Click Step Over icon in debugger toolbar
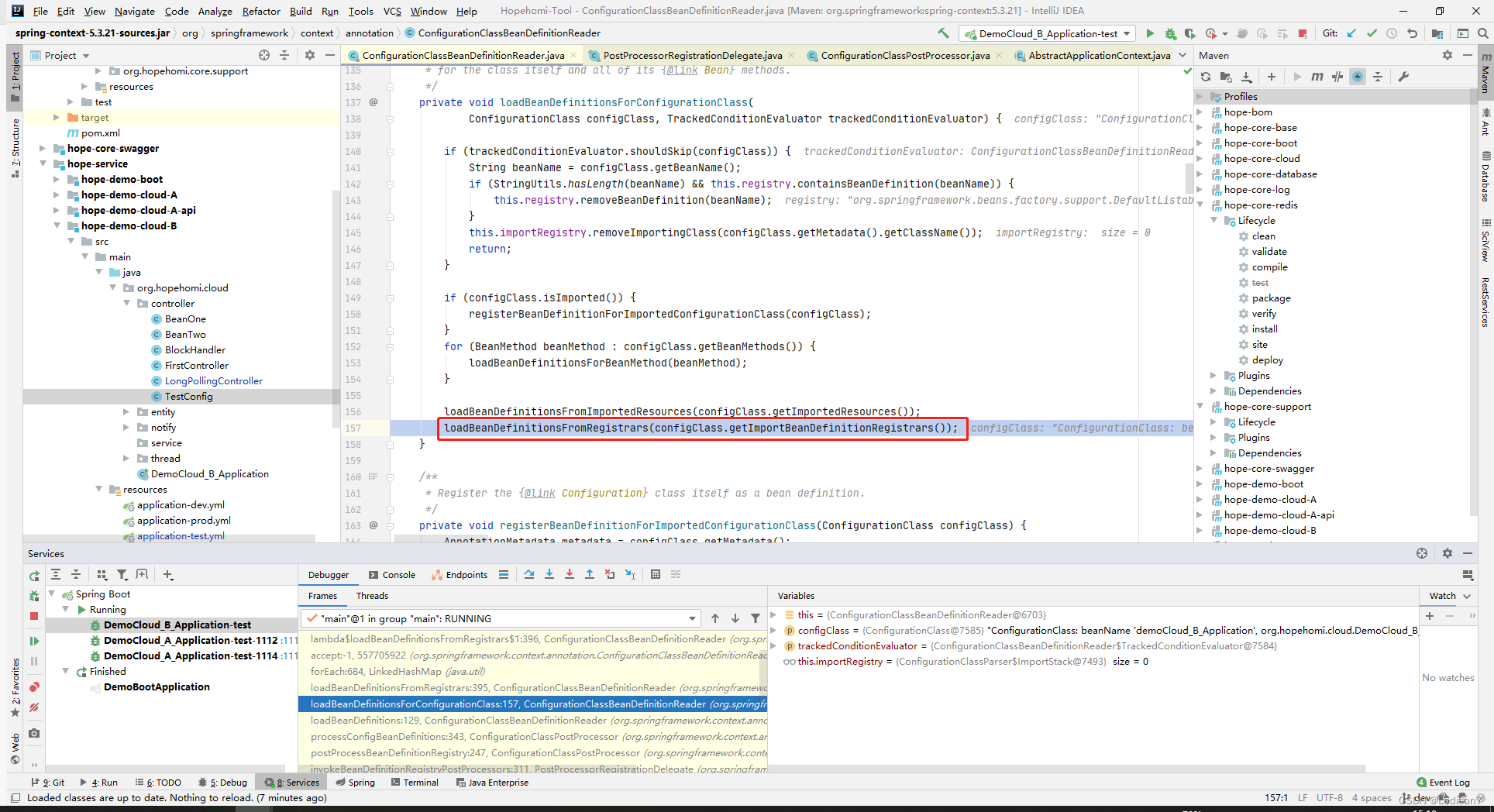1494x812 pixels. pos(529,574)
